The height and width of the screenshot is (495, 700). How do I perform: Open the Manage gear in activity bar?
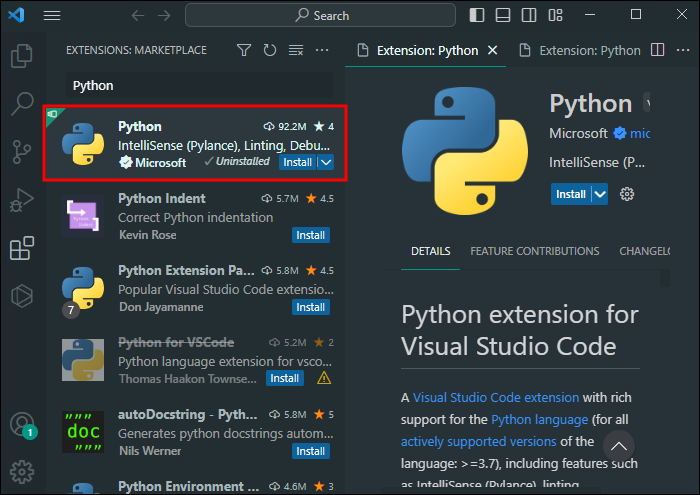point(22,470)
